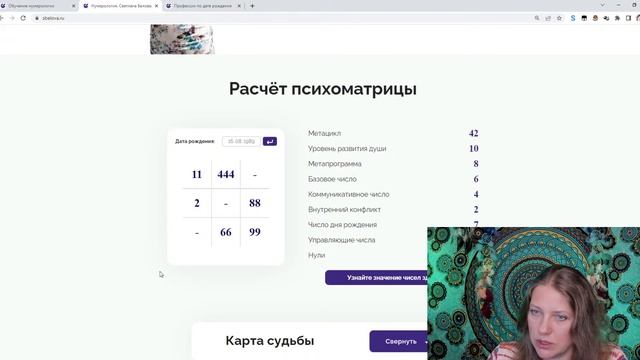Click the Расчёт психоматрицы heading
Screen dimensions: 640x360
(323, 89)
